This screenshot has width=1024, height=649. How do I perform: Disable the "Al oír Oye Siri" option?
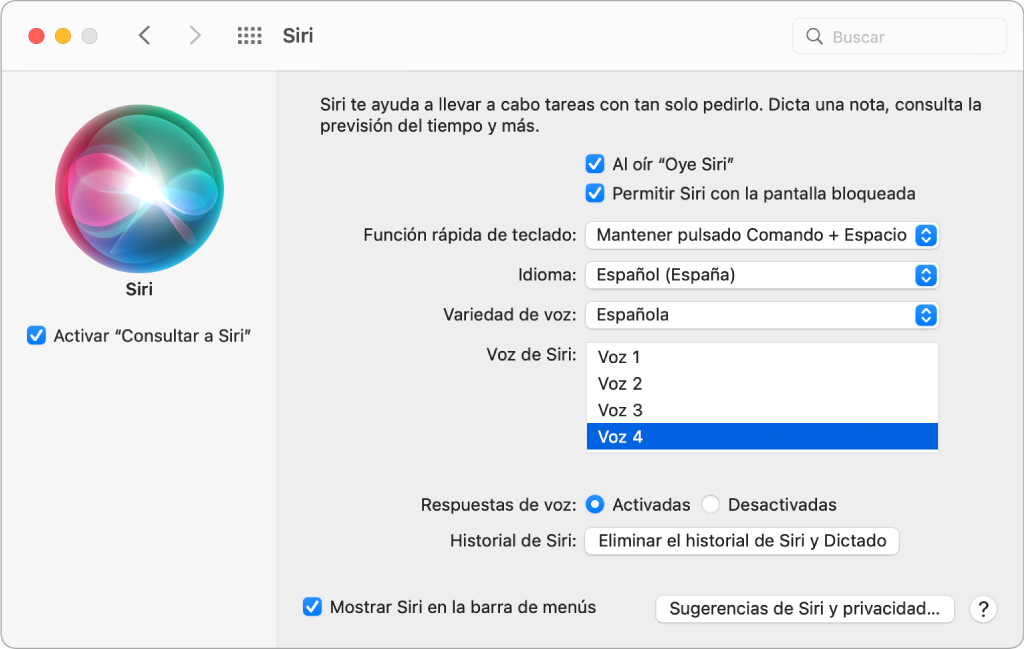tap(595, 163)
